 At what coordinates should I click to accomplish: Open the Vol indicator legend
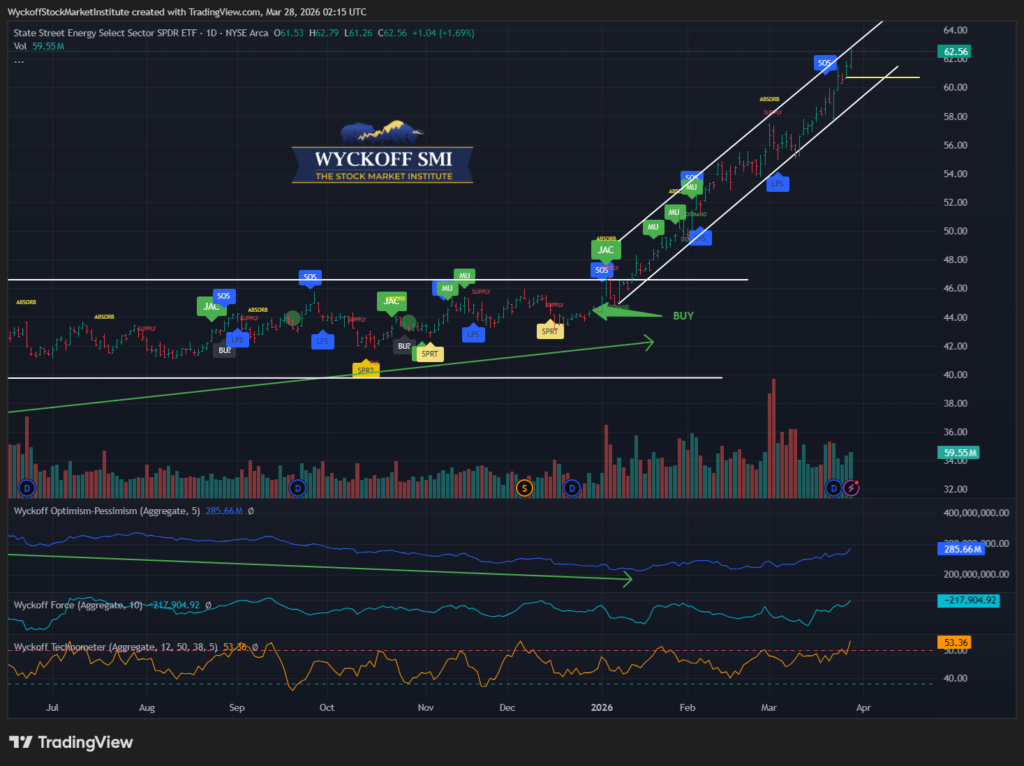click(20, 47)
